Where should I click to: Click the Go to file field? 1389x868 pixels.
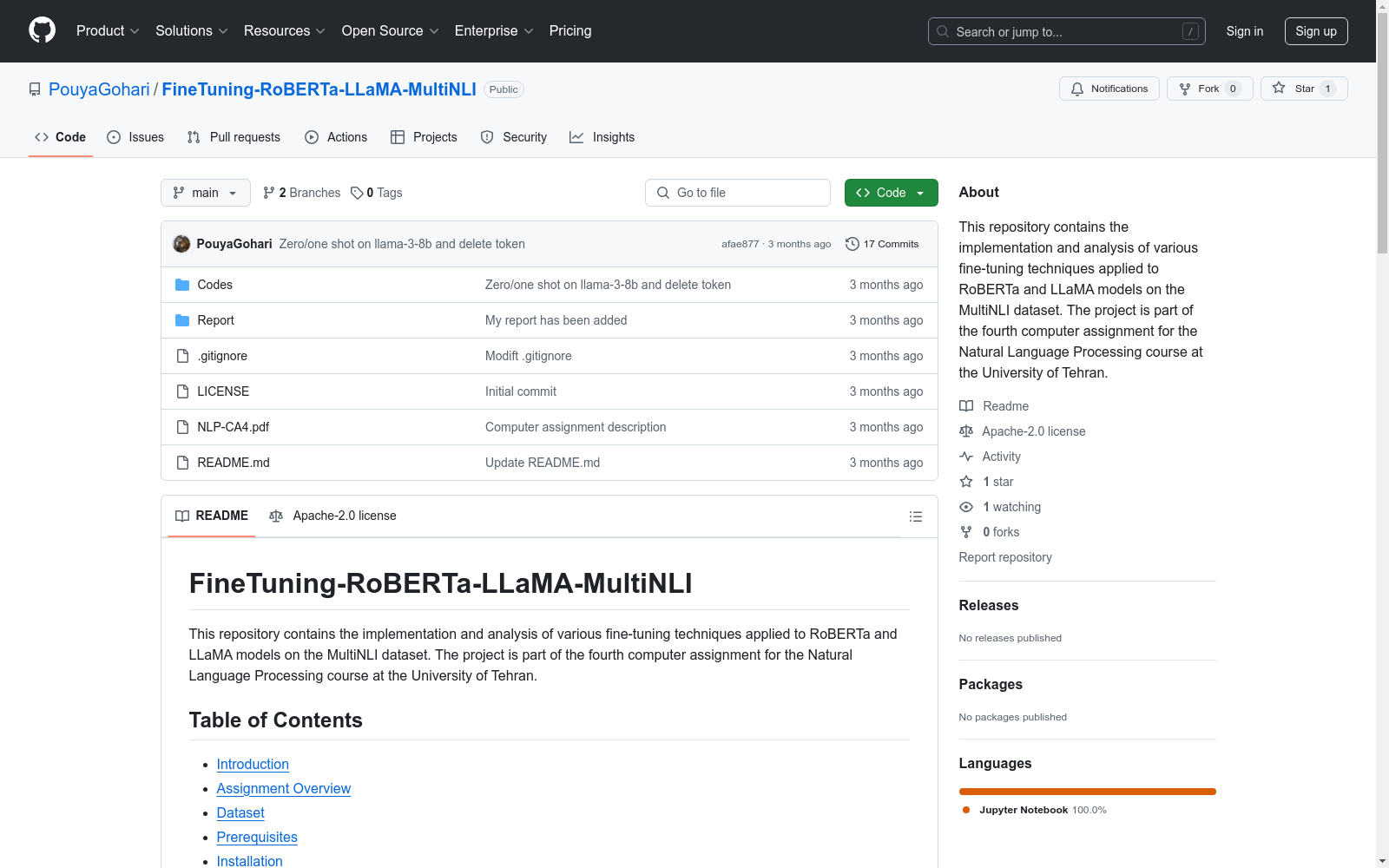738,193
